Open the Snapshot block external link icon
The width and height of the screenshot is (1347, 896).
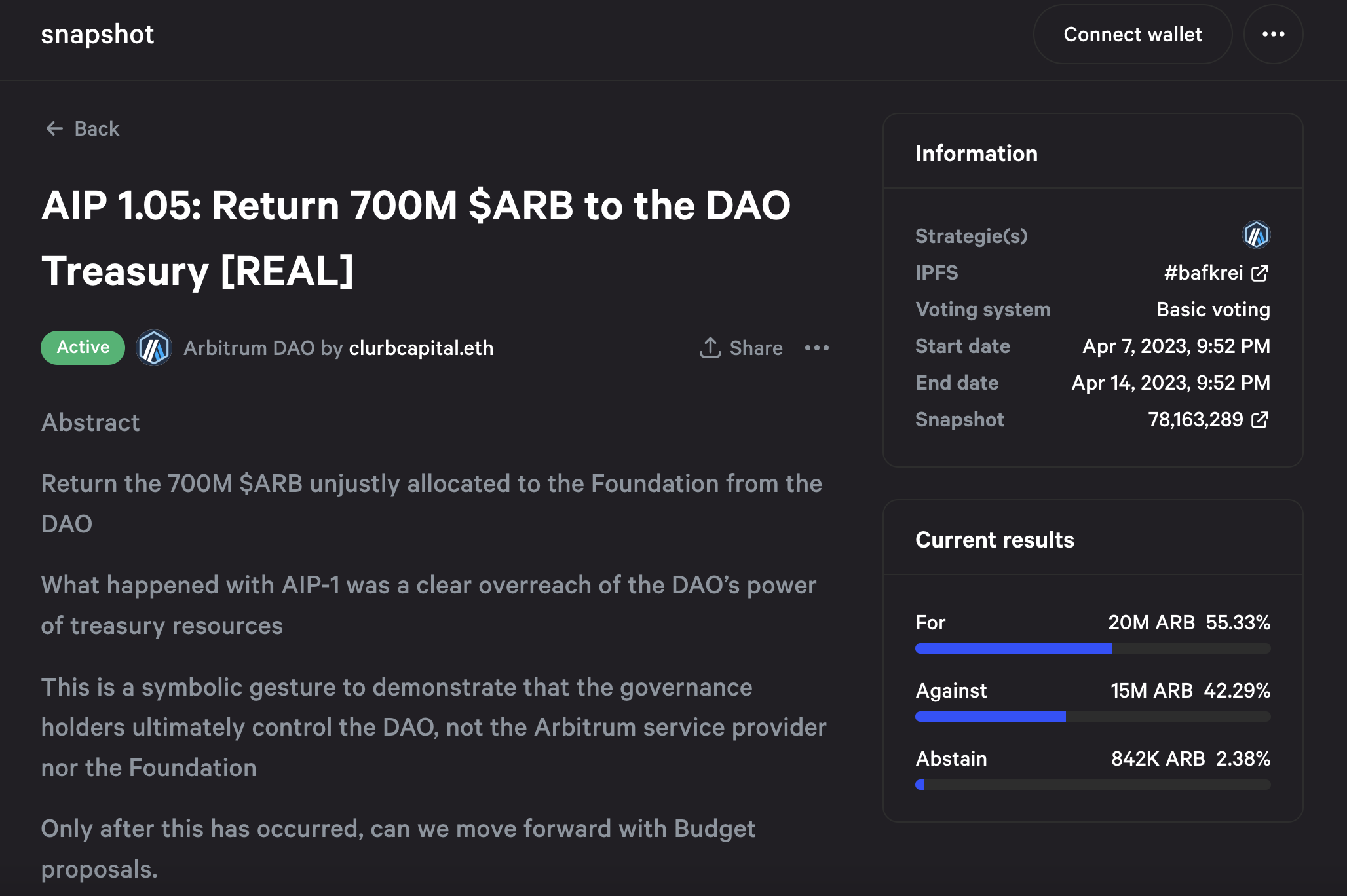(x=1260, y=420)
